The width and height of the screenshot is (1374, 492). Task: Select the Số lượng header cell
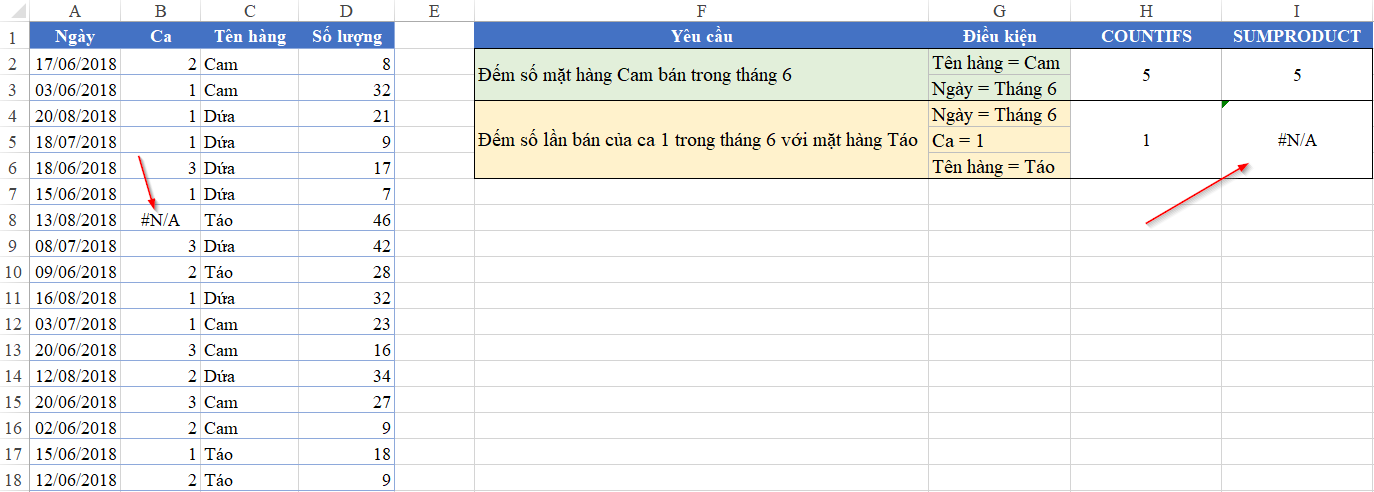[x=346, y=36]
